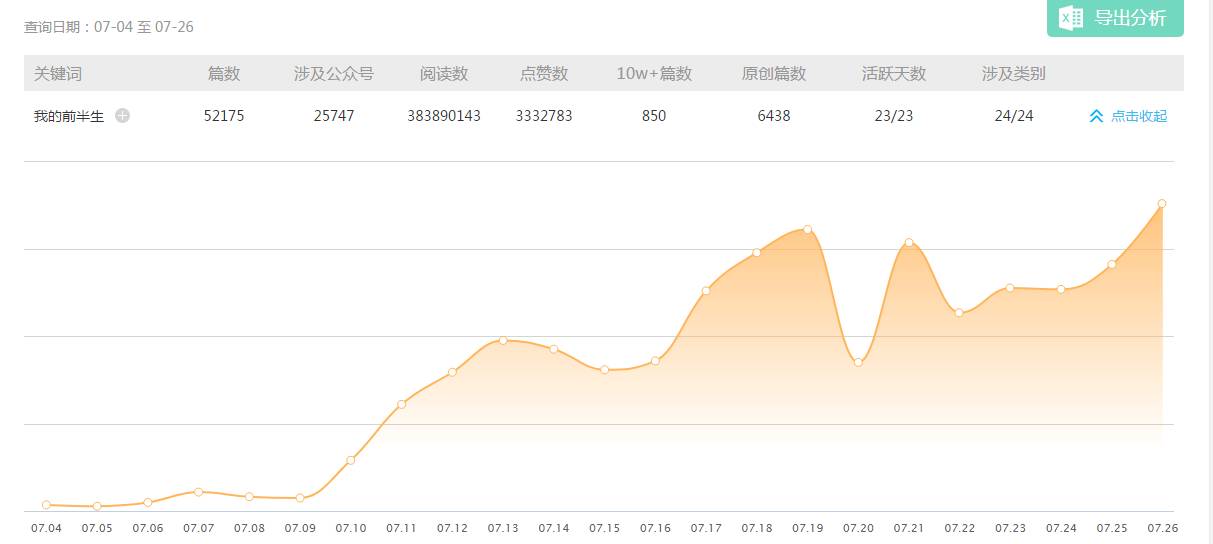
Task: Click the chart data point for 07.23
Action: [x=1010, y=288]
